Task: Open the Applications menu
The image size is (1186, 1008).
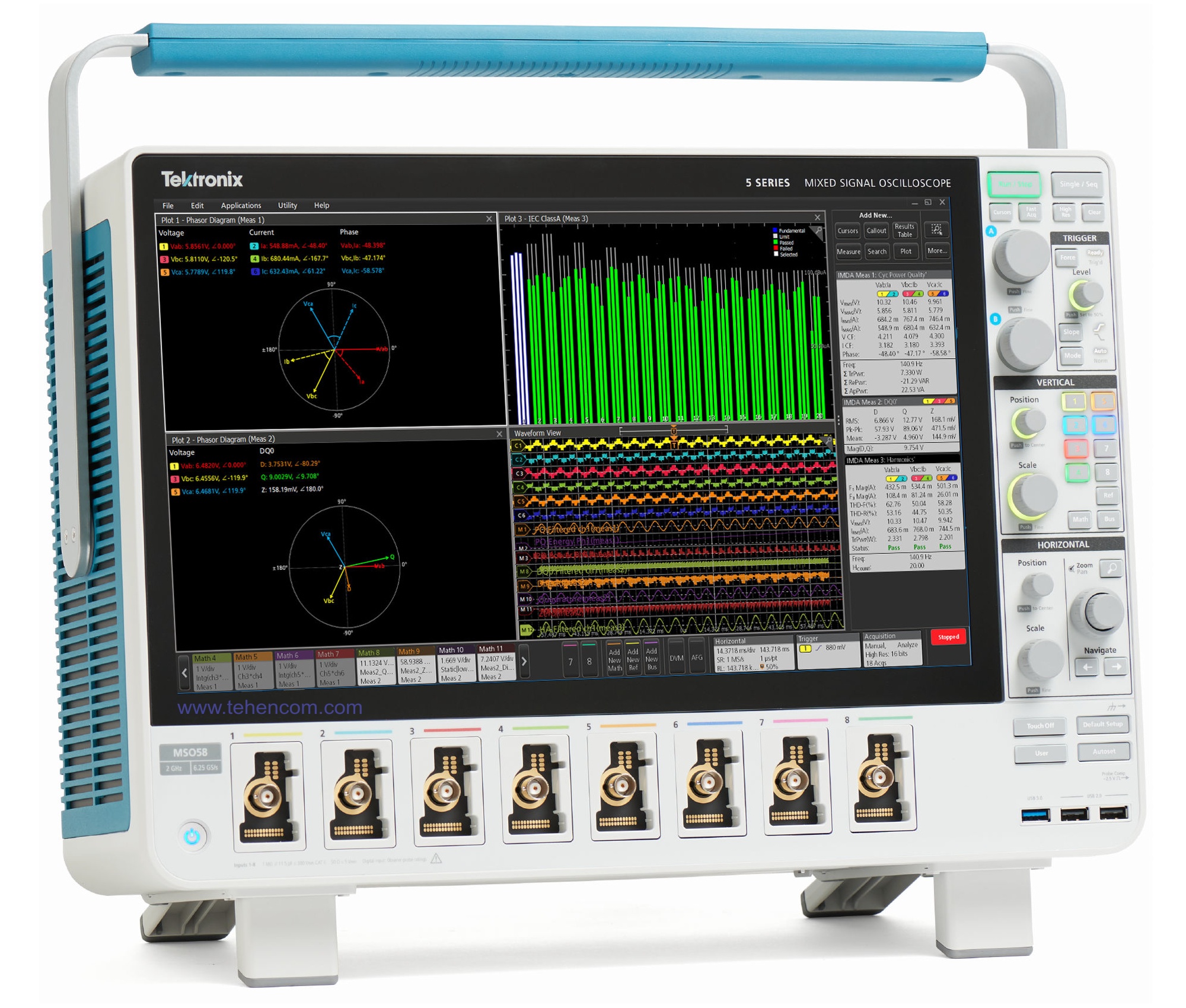Action: (241, 206)
